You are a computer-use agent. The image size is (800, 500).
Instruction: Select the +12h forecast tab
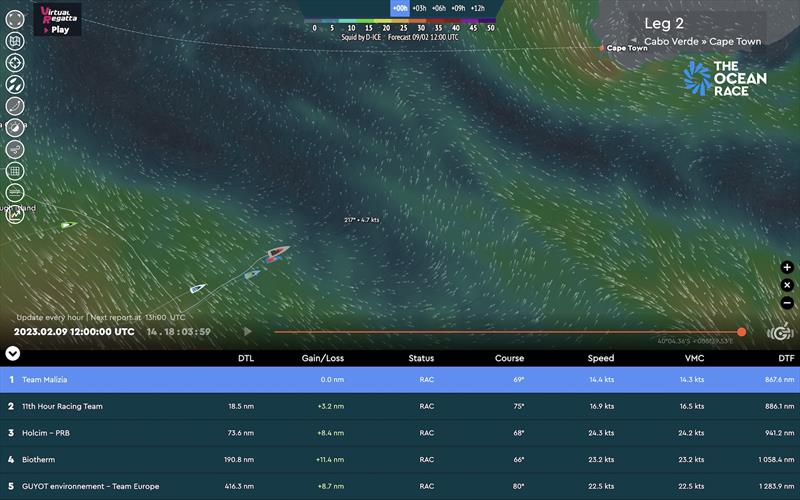click(478, 8)
